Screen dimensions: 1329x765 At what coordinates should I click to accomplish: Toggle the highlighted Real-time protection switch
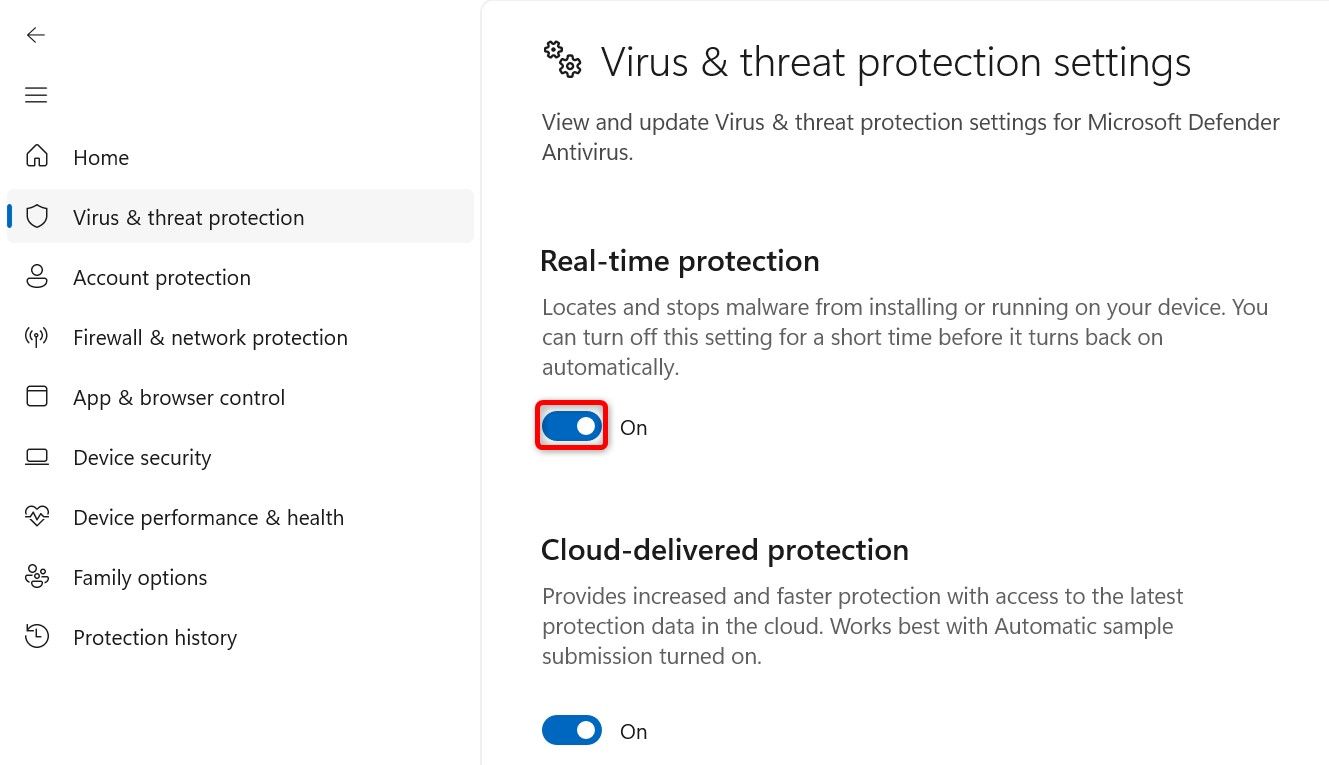coord(571,425)
